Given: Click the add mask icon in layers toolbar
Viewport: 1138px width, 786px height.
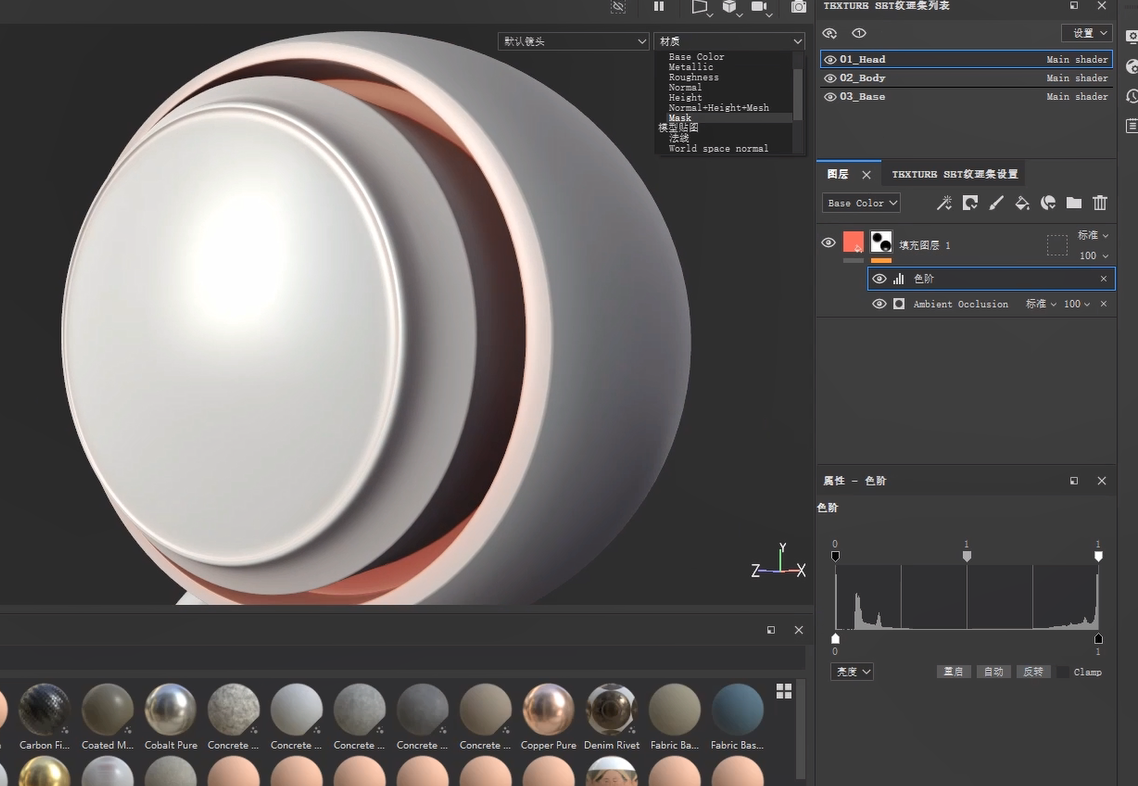Looking at the screenshot, I should click(x=970, y=203).
